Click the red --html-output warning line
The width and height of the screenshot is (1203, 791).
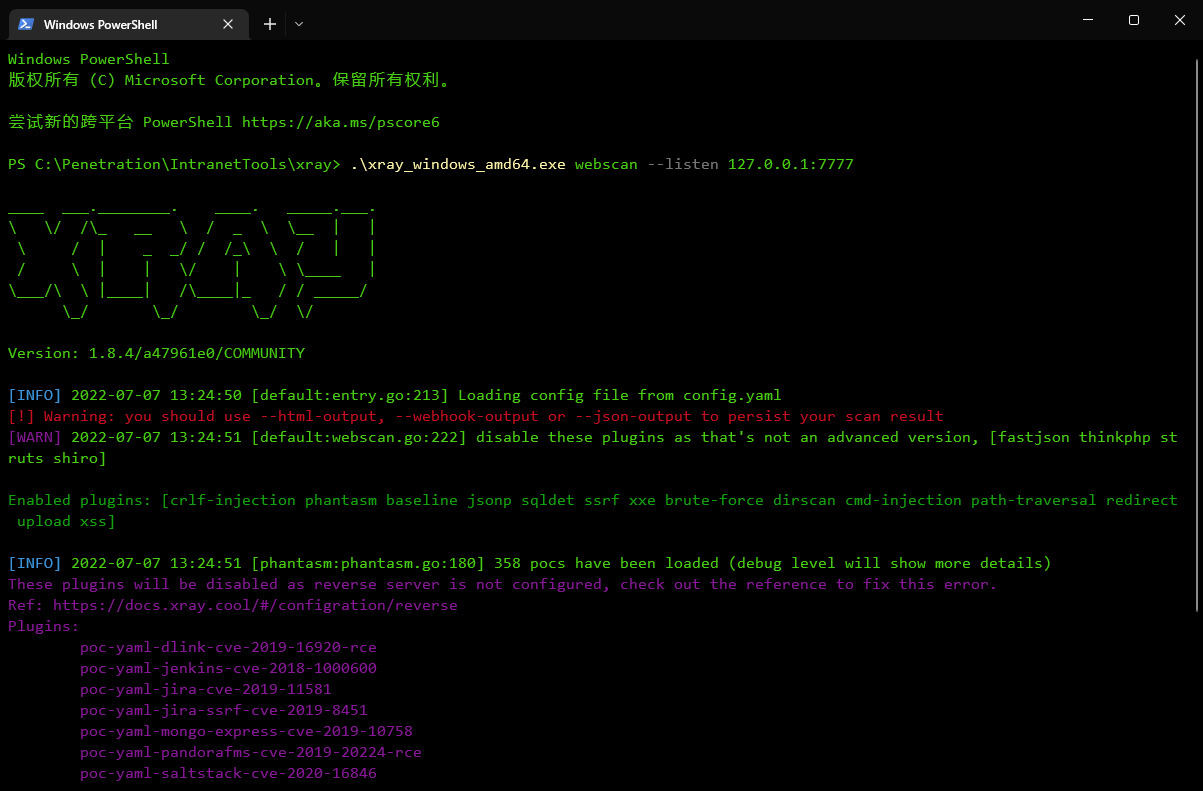476,416
